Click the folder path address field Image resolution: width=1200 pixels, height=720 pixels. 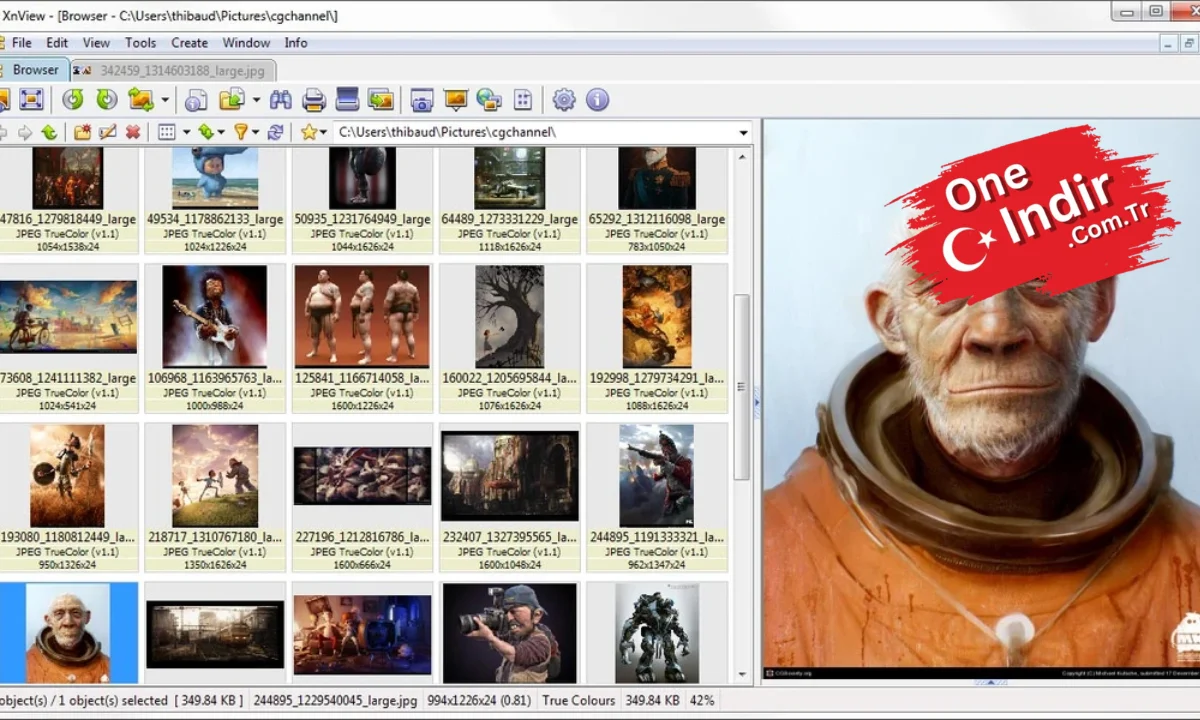point(535,132)
